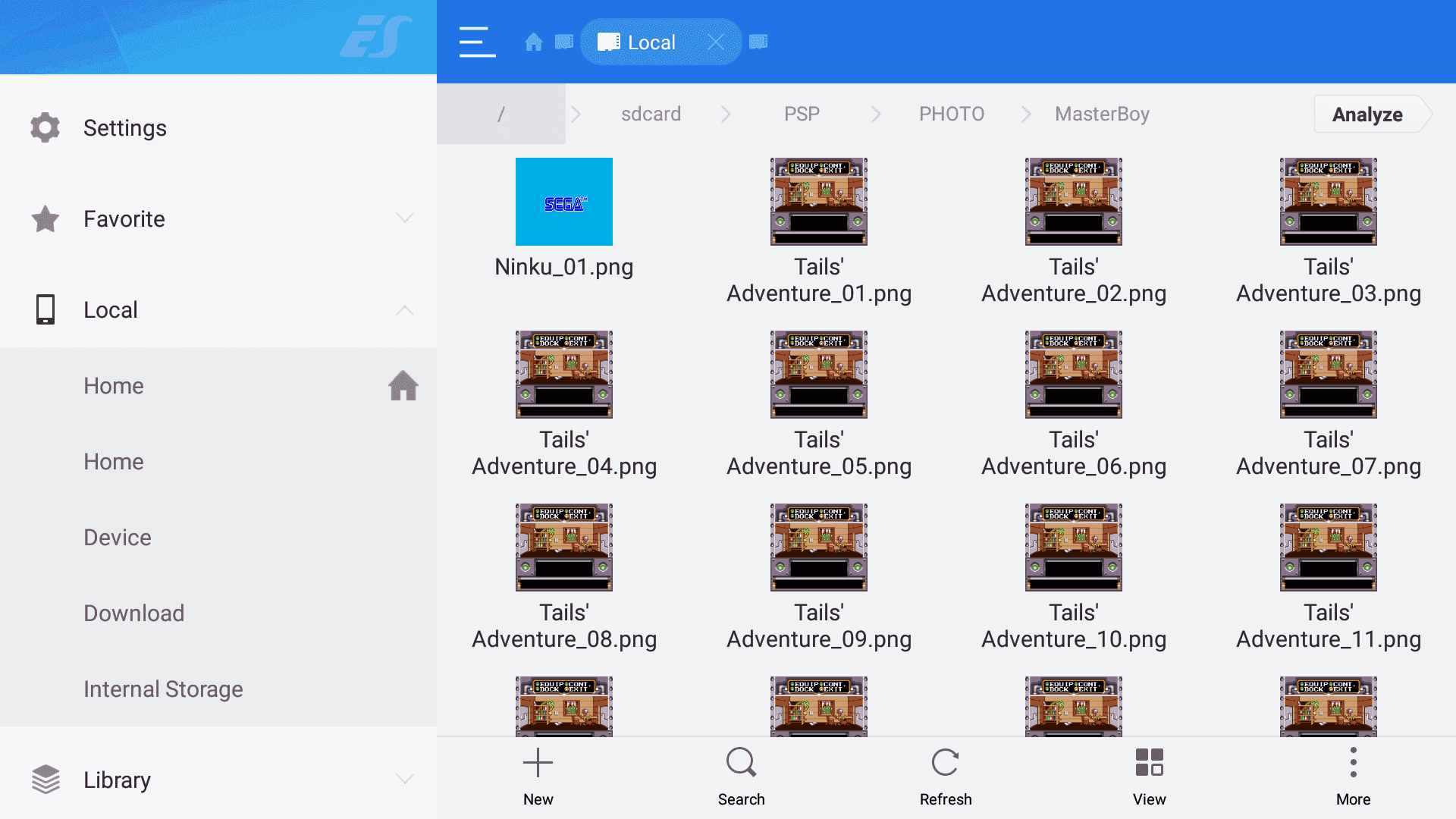Screen dimensions: 1456x819
Task: Open Internal Storage in the sidebar
Action: (218, 689)
